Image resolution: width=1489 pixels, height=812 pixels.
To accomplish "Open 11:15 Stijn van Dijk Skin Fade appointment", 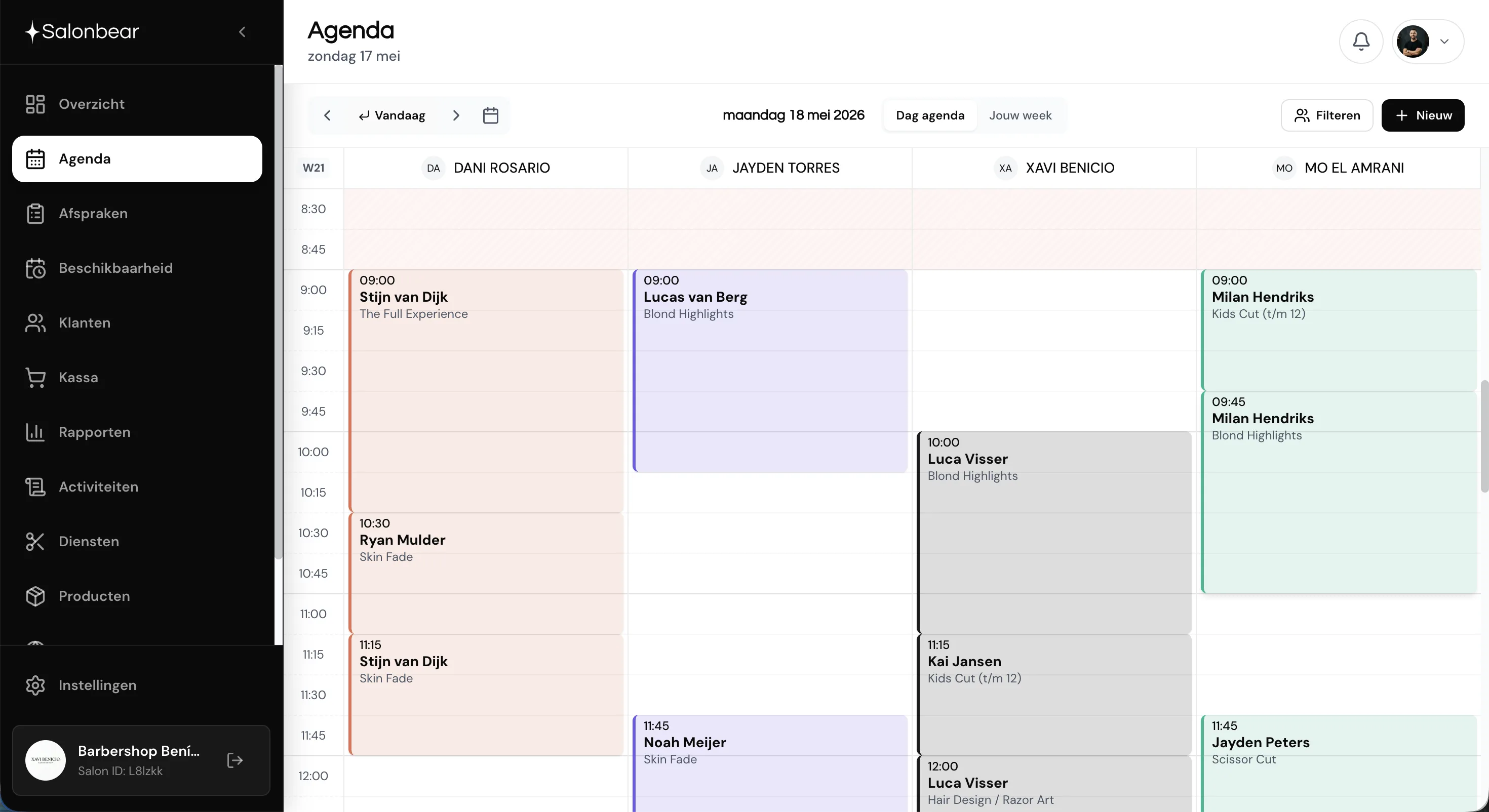I will tap(486, 694).
